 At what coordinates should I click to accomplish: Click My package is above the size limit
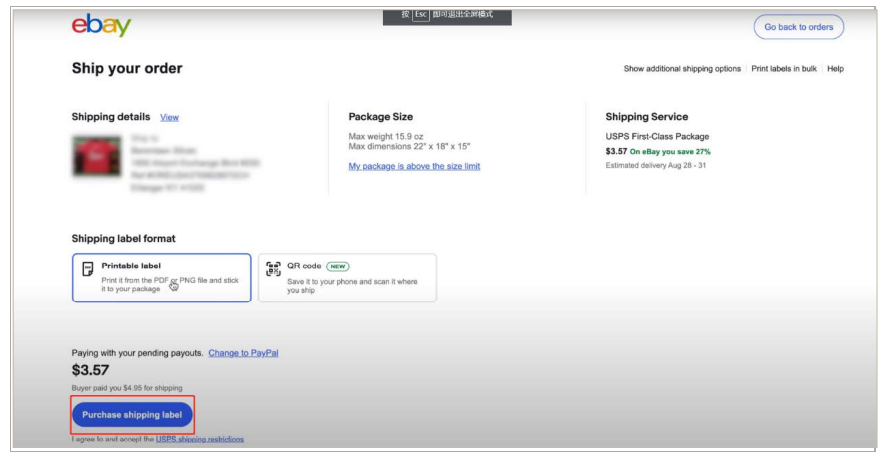coord(415,166)
